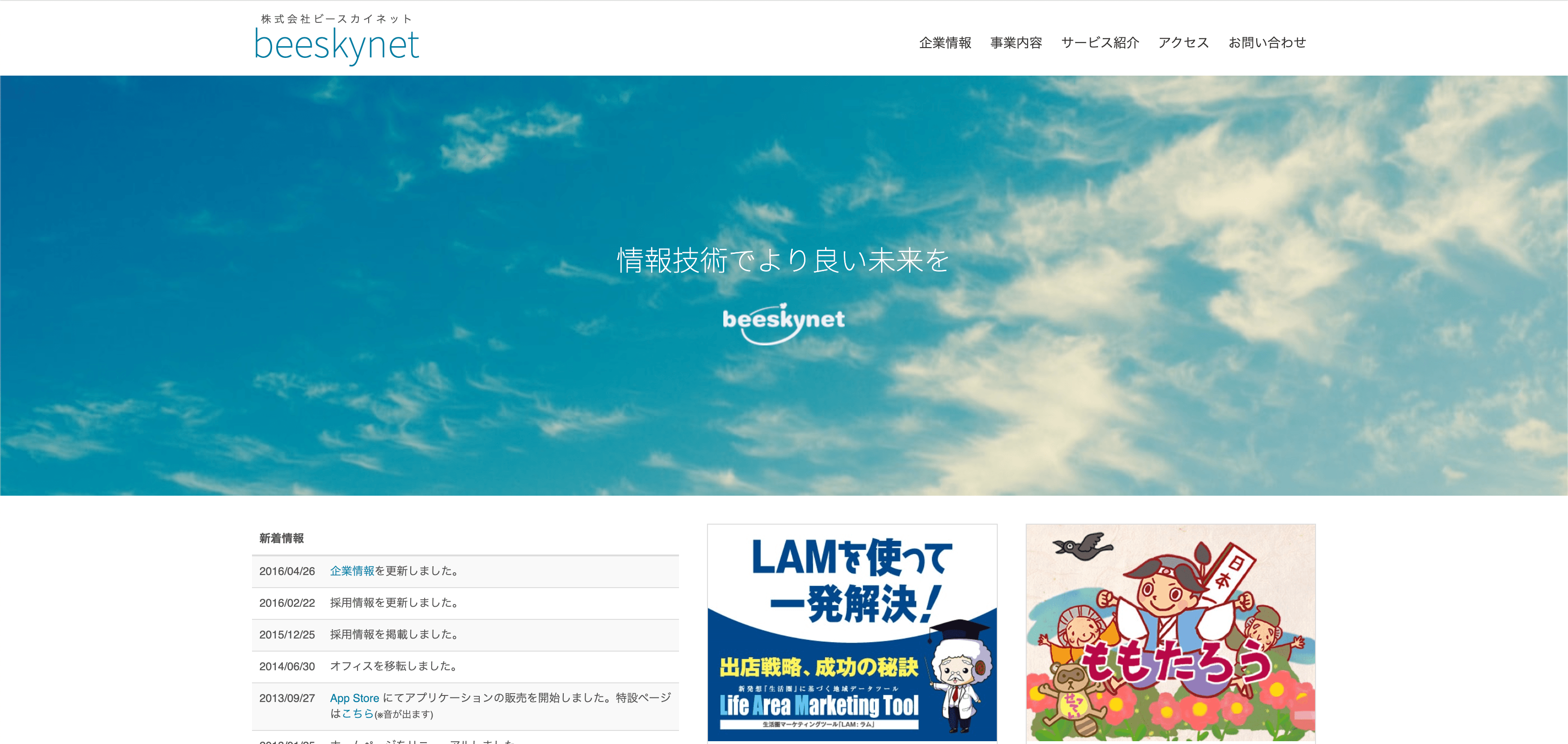Click the 新着情報 section heading
Screen dimensions: 1568x744
(x=281, y=538)
